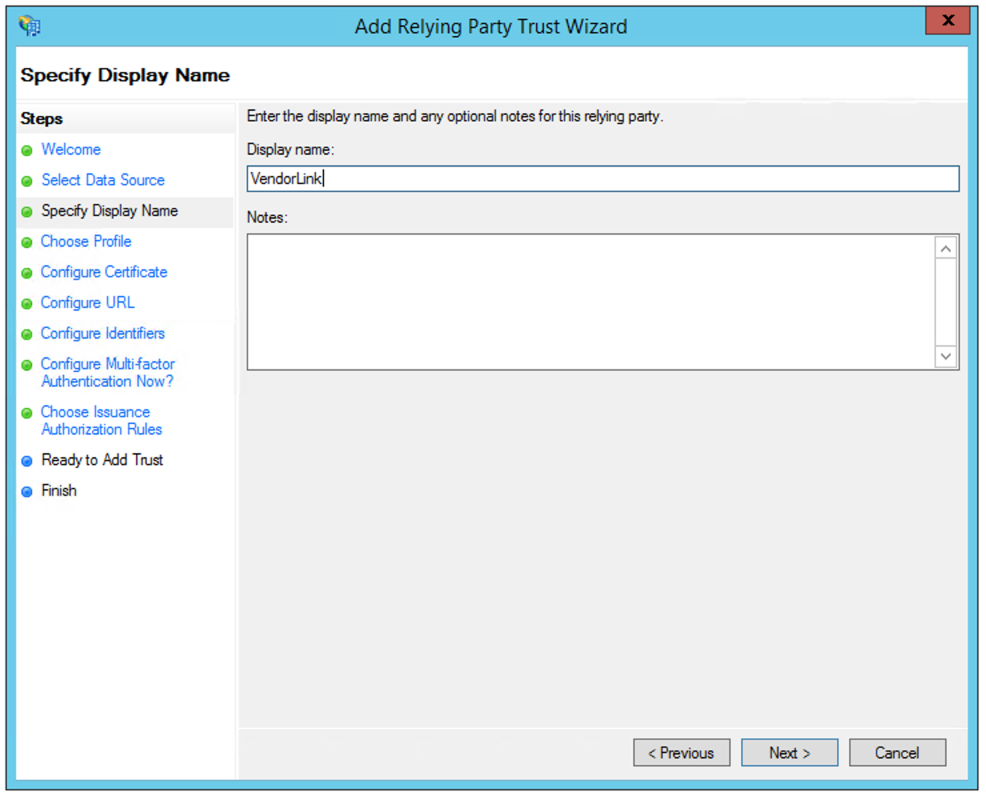Image resolution: width=986 pixels, height=796 pixels.
Task: Click the blue bullet beside Ready to Add Trust
Action: point(26,462)
